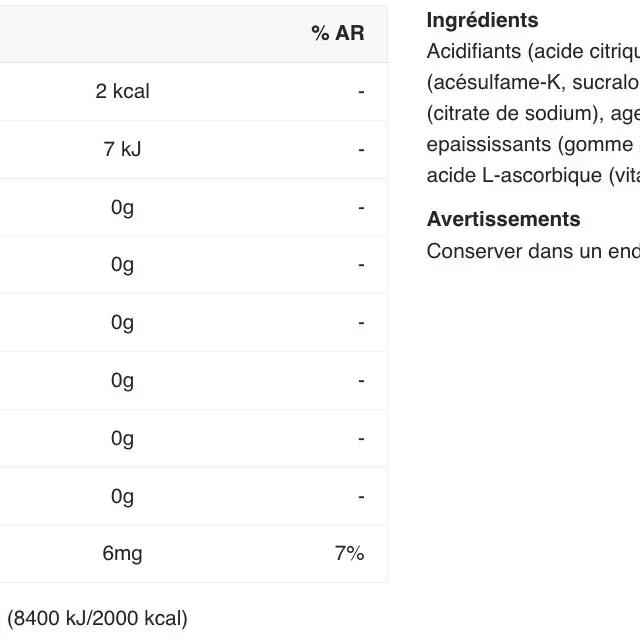
Task: Select the 0g value directly above 6mg
Action: (122, 496)
